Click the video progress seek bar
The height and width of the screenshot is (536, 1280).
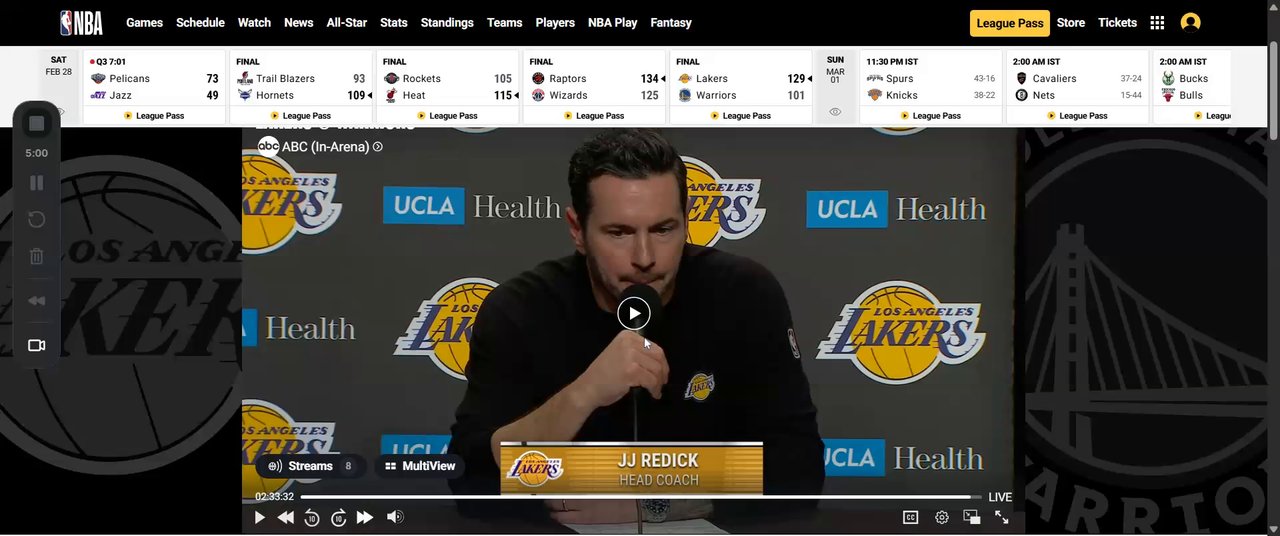640,497
